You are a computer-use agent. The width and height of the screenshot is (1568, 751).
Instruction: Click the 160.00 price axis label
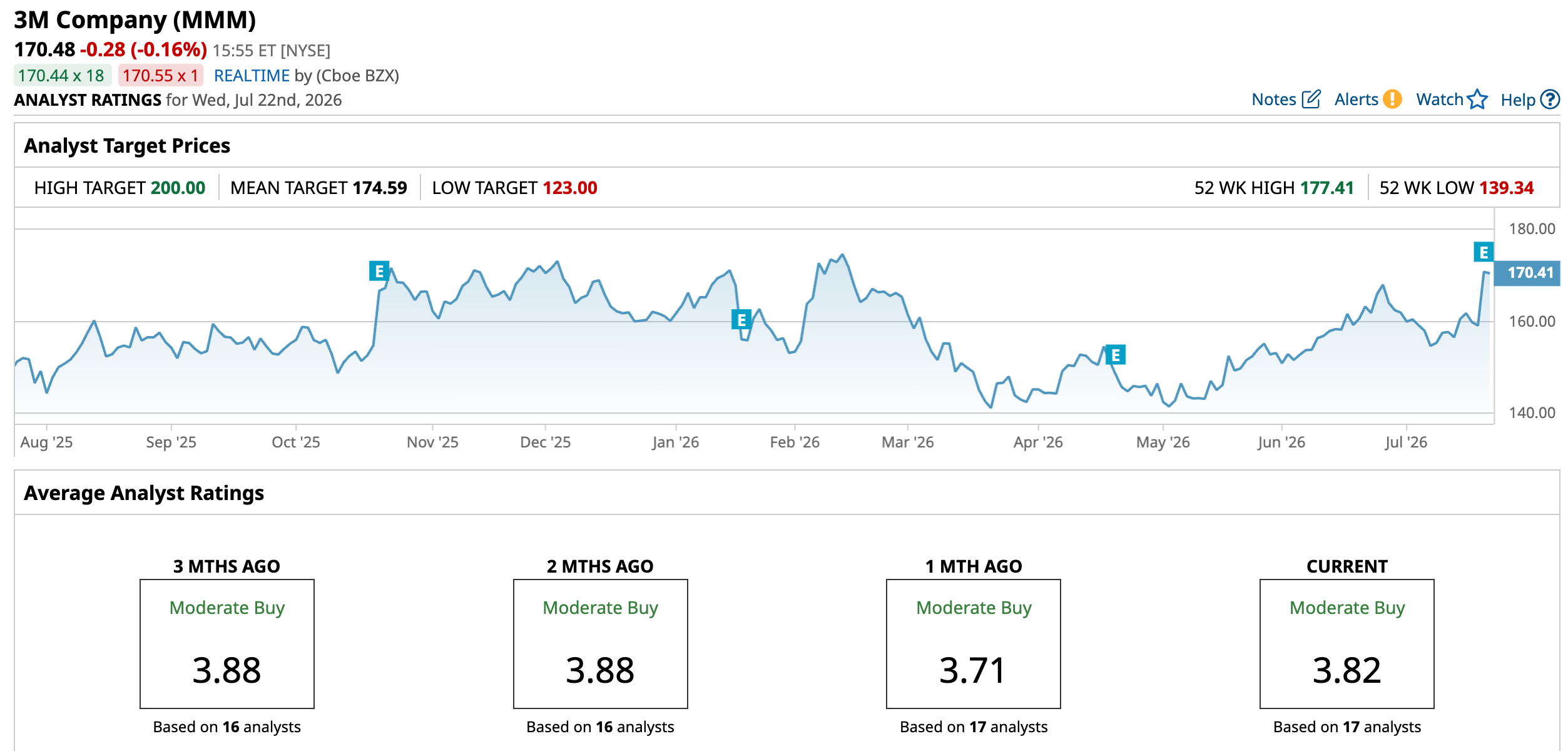coord(1532,322)
